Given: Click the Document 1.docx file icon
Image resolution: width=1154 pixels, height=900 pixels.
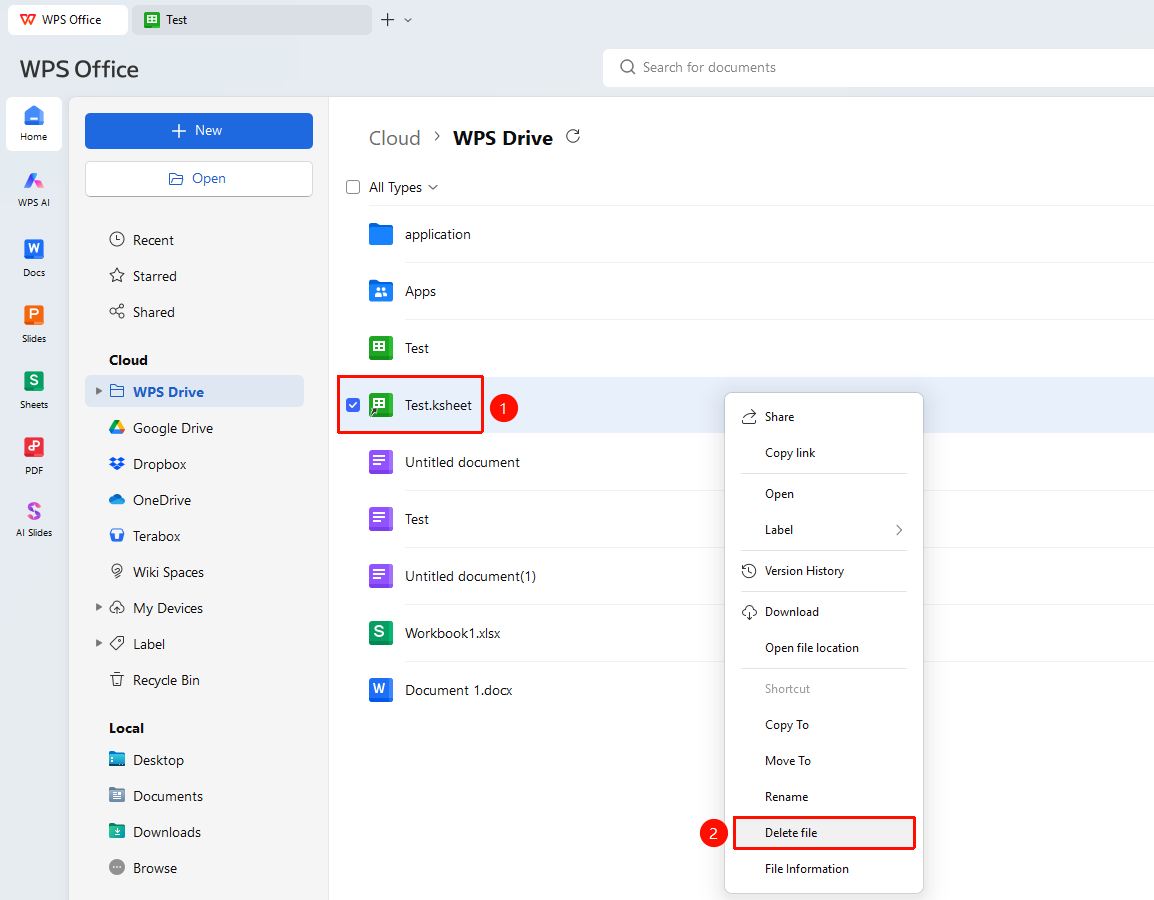Looking at the screenshot, I should coord(380,690).
